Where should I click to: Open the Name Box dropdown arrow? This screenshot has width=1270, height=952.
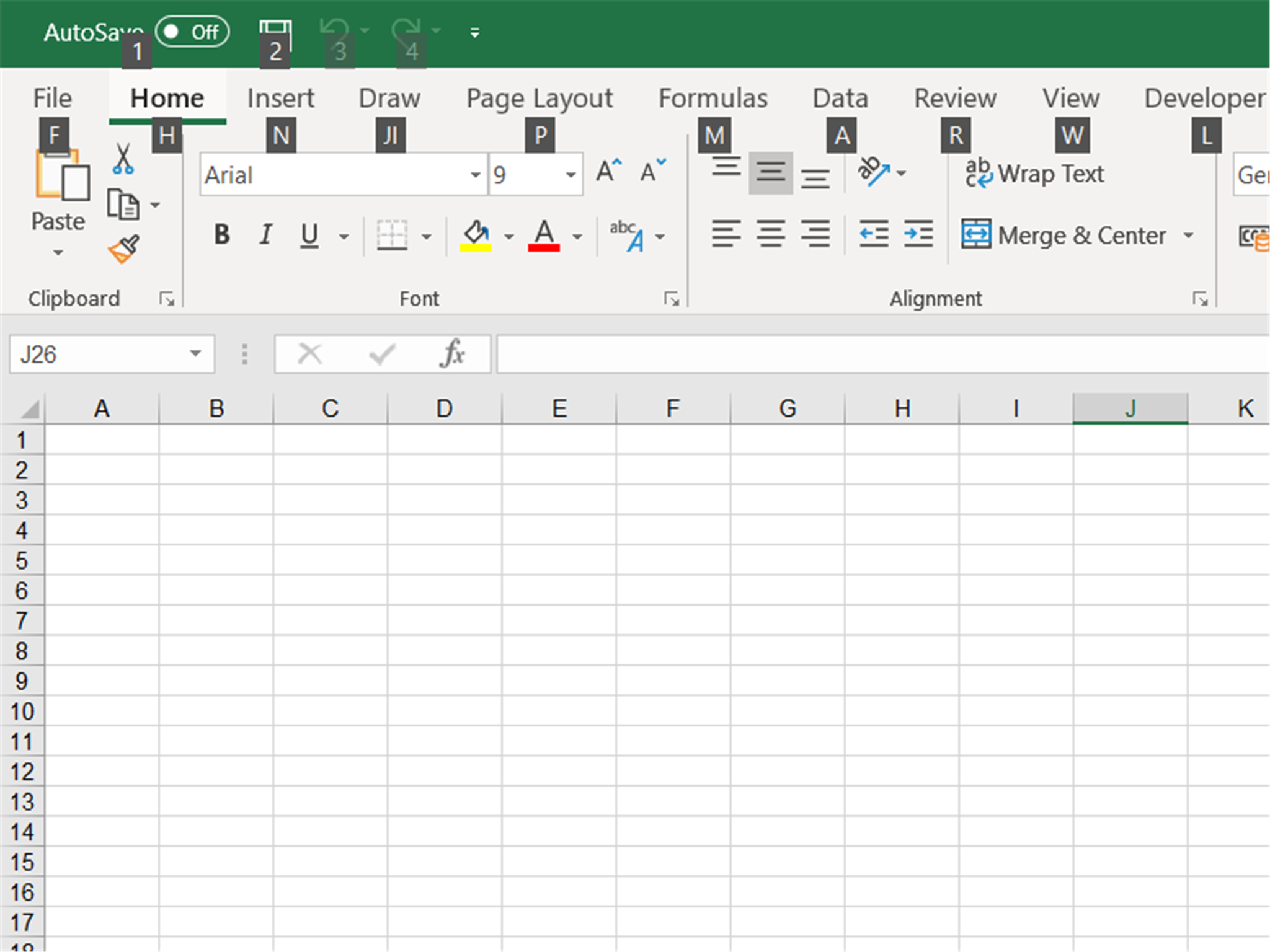click(x=195, y=354)
